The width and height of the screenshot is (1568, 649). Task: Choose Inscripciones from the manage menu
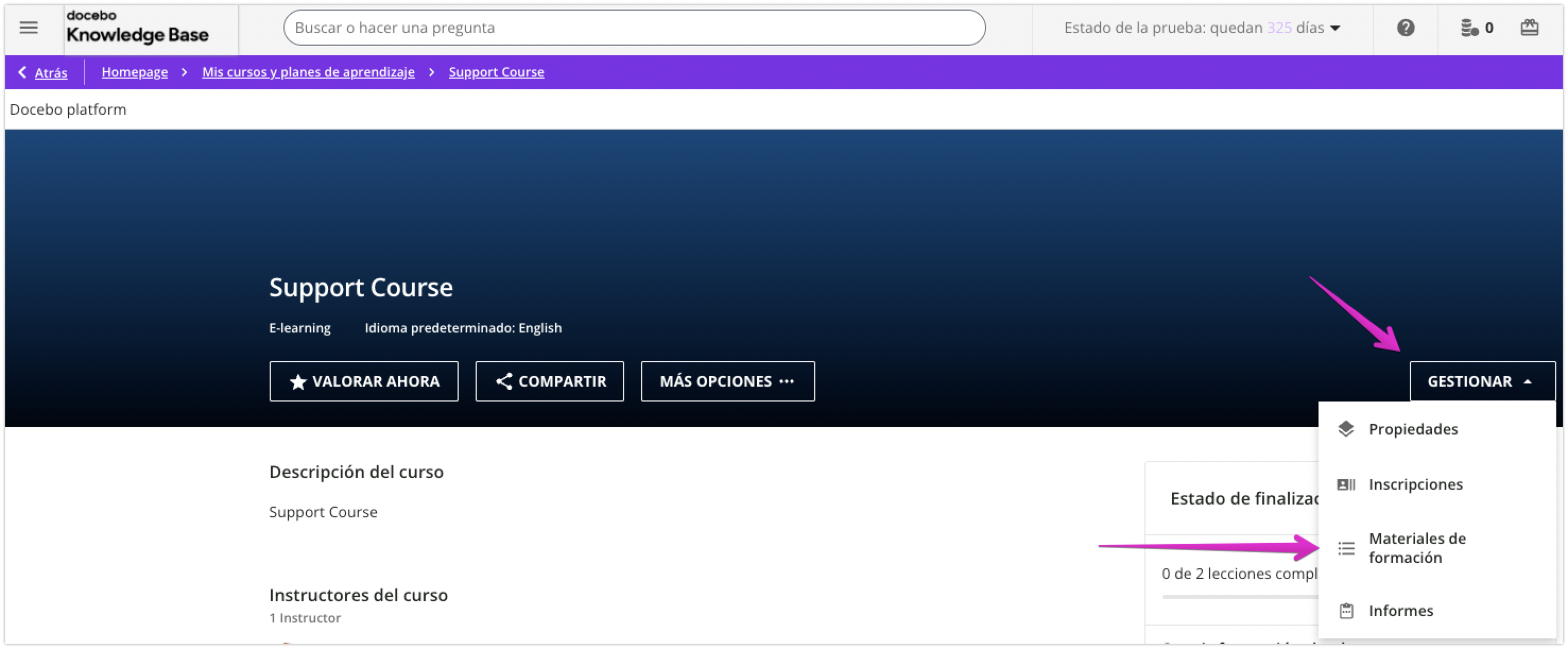(x=1415, y=484)
